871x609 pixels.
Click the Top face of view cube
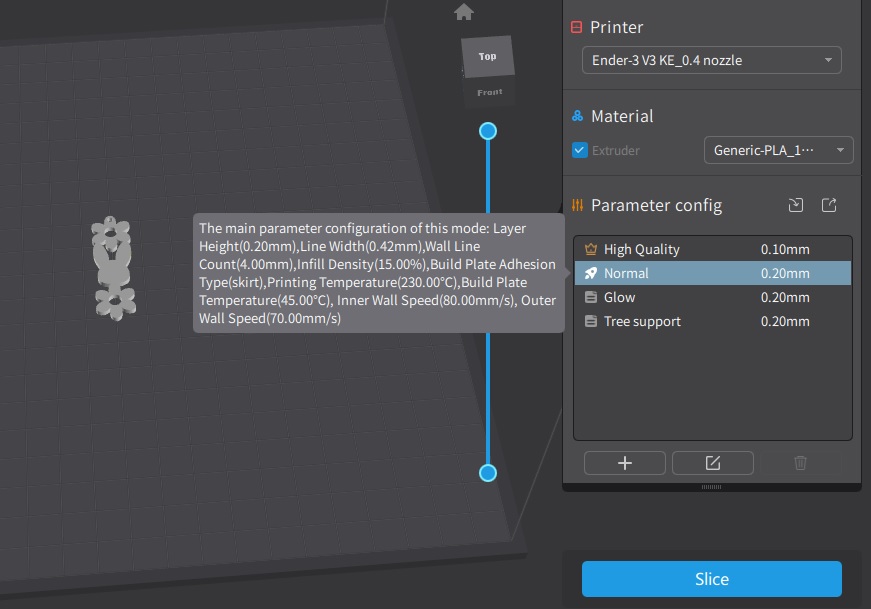click(487, 56)
